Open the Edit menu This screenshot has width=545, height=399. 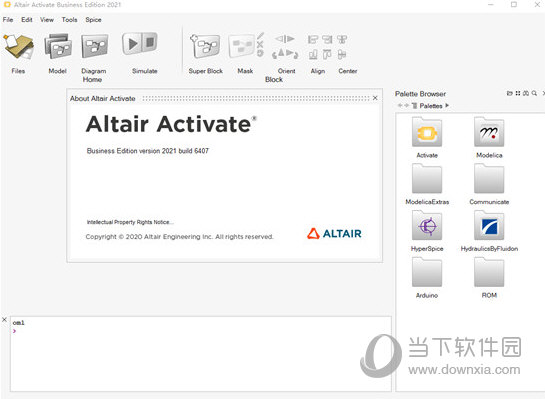27,20
